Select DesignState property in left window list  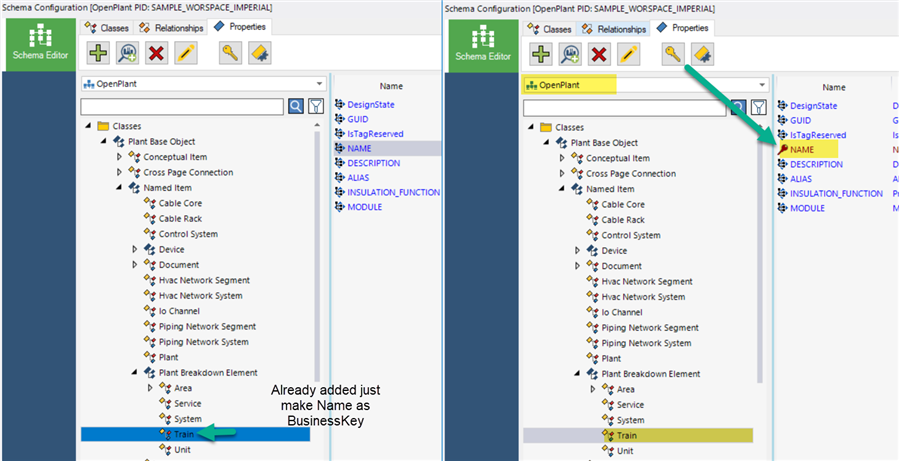(x=371, y=105)
